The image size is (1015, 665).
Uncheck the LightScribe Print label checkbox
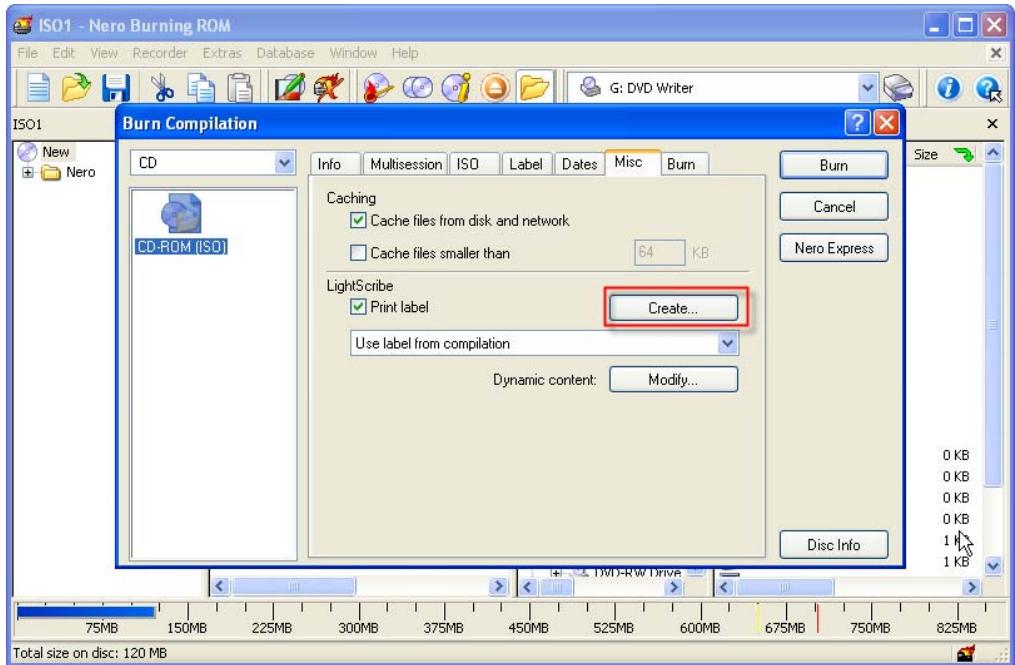coord(358,307)
